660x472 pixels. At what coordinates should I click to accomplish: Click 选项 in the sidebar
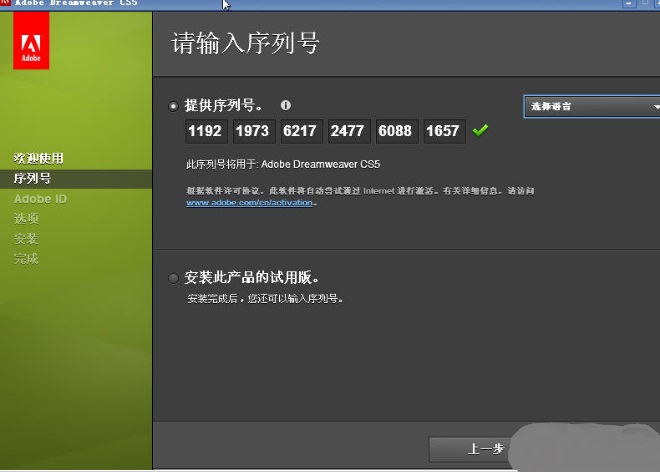(x=26, y=219)
